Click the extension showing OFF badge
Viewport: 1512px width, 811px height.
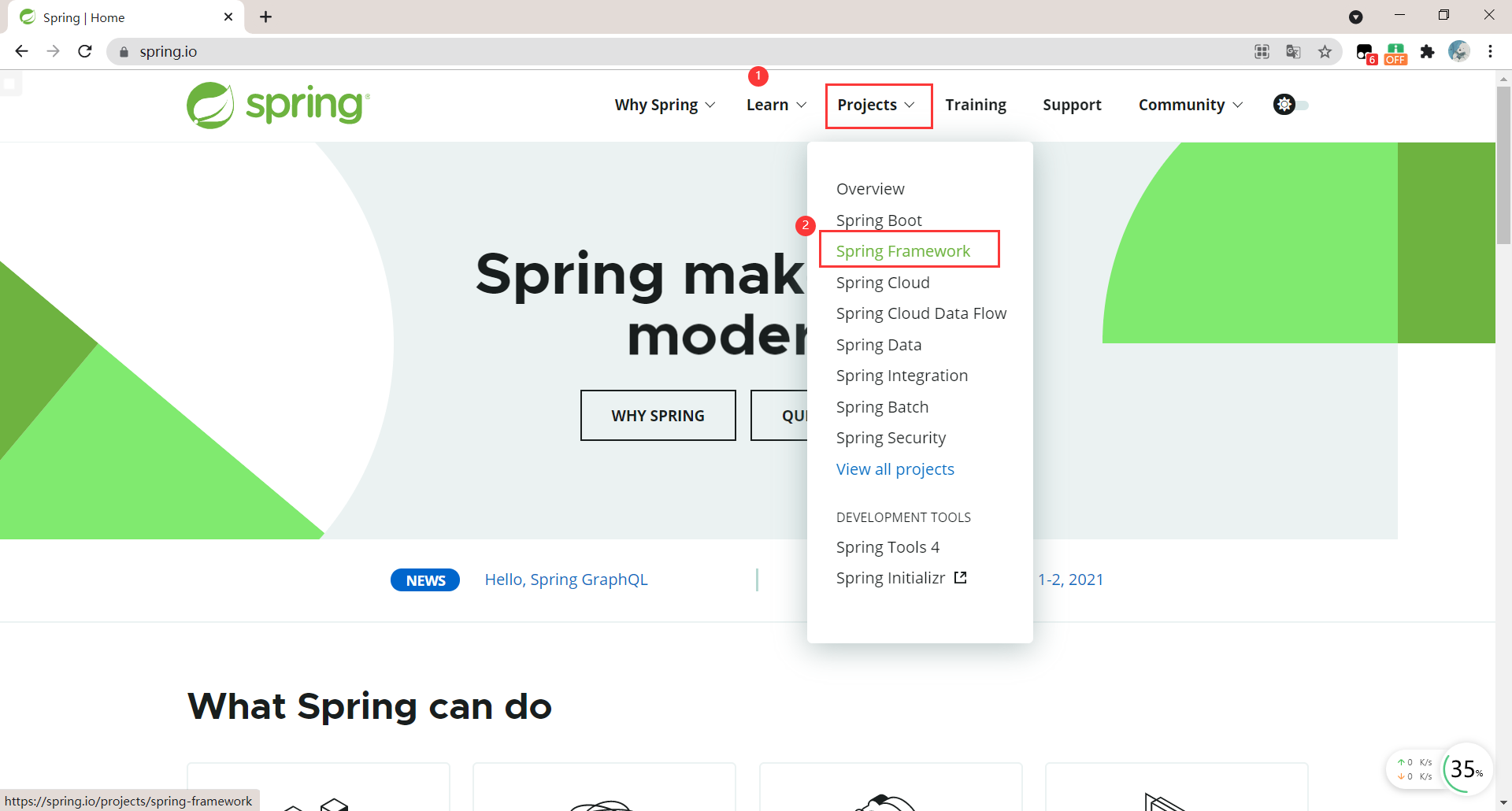(1396, 53)
